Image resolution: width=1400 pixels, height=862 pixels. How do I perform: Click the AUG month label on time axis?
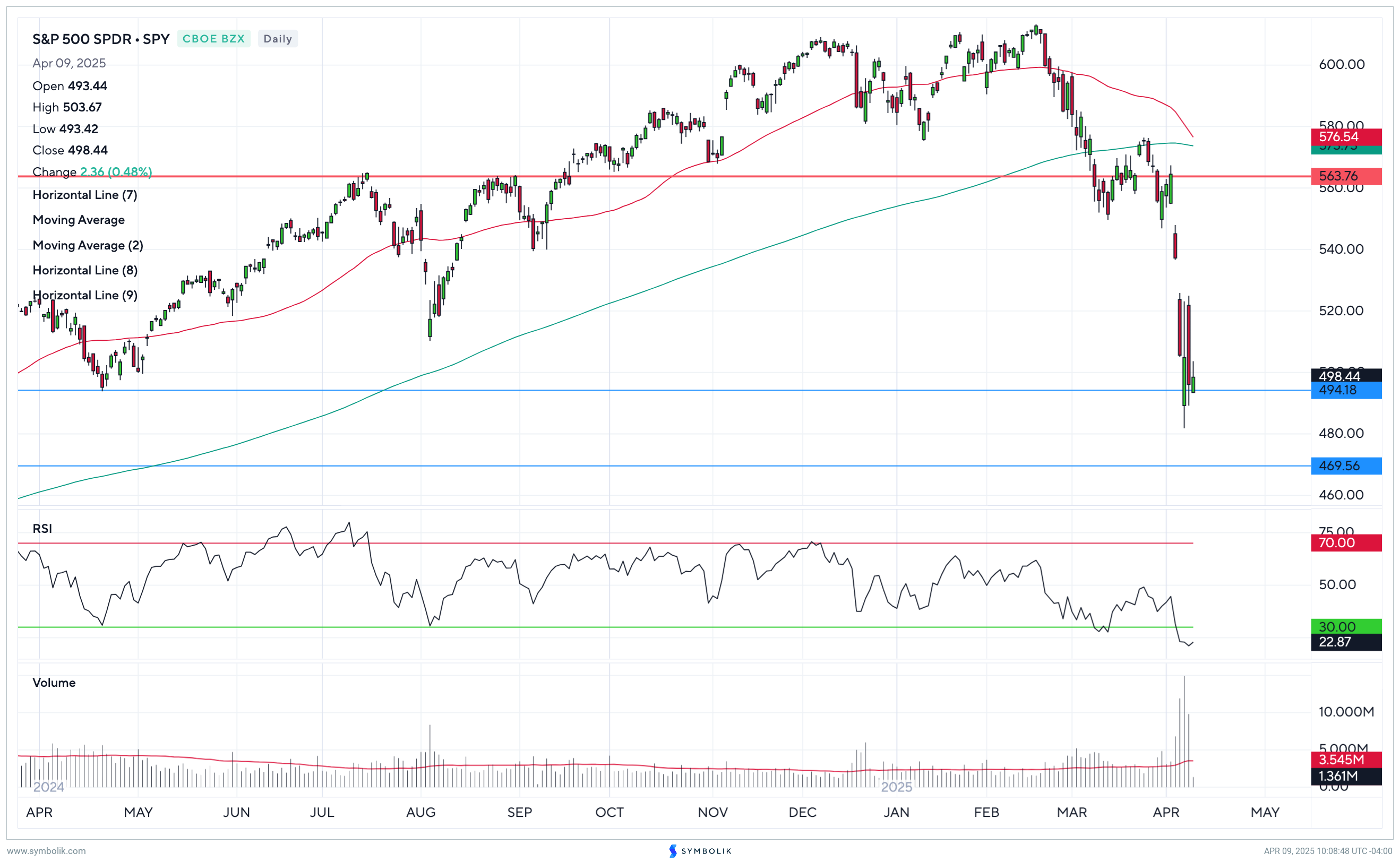click(420, 812)
